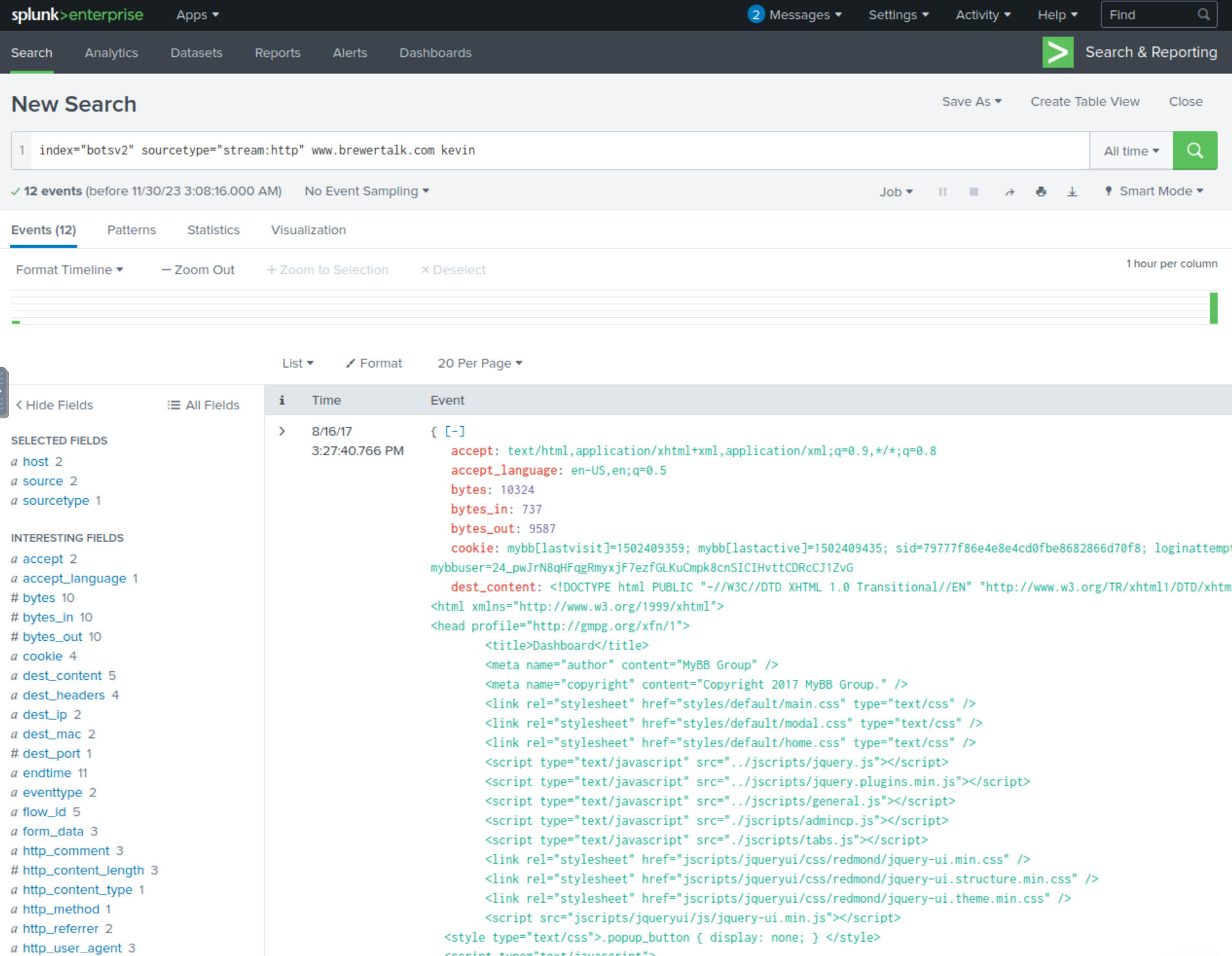Open the 20 Per Page dropdown
This screenshot has width=1232, height=956.
click(x=479, y=363)
